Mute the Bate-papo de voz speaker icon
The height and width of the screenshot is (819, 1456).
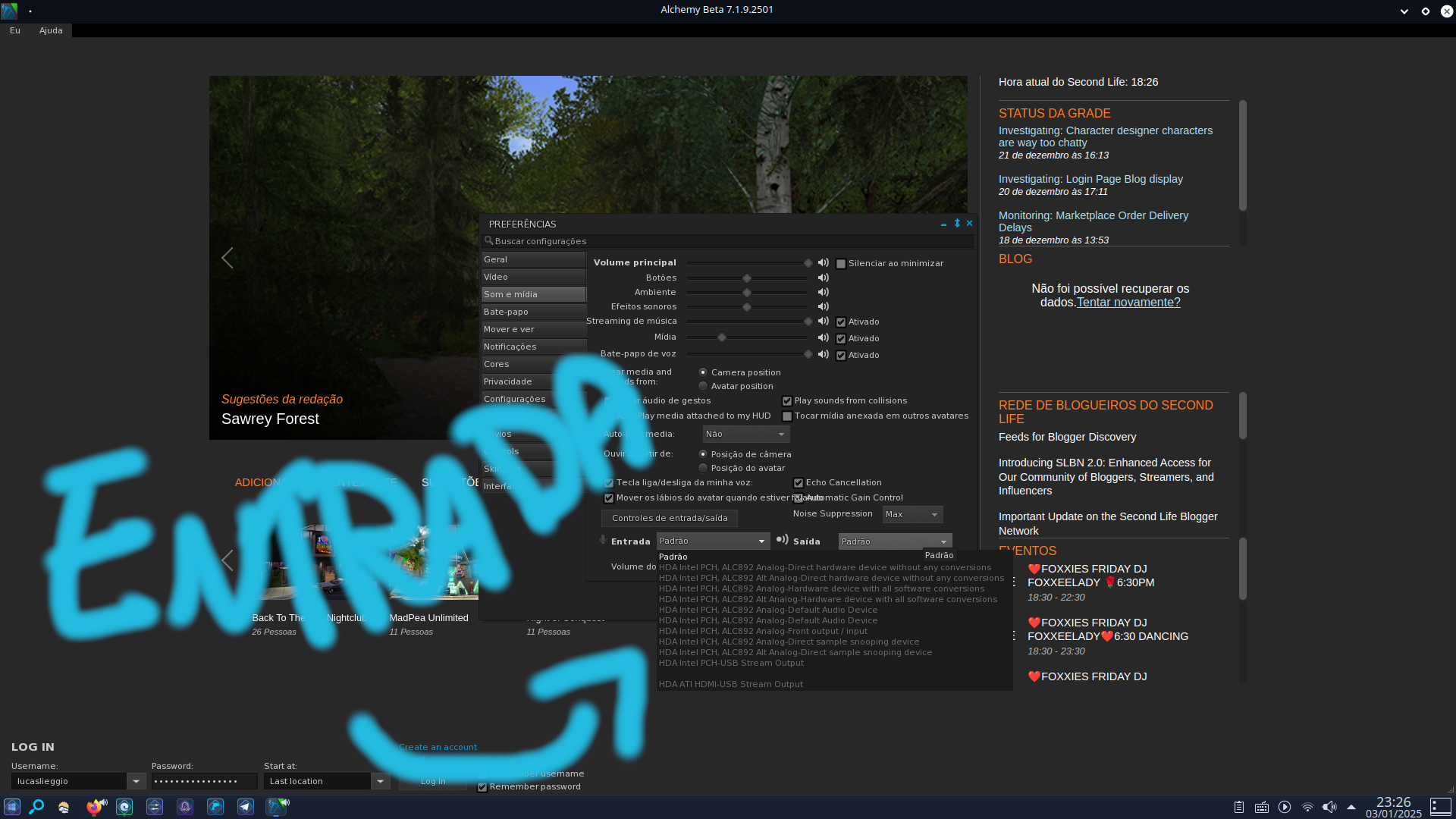click(x=823, y=354)
